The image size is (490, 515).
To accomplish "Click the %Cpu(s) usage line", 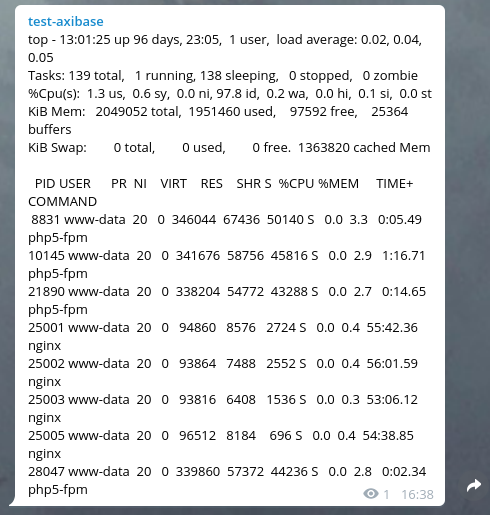I will tap(230, 94).
